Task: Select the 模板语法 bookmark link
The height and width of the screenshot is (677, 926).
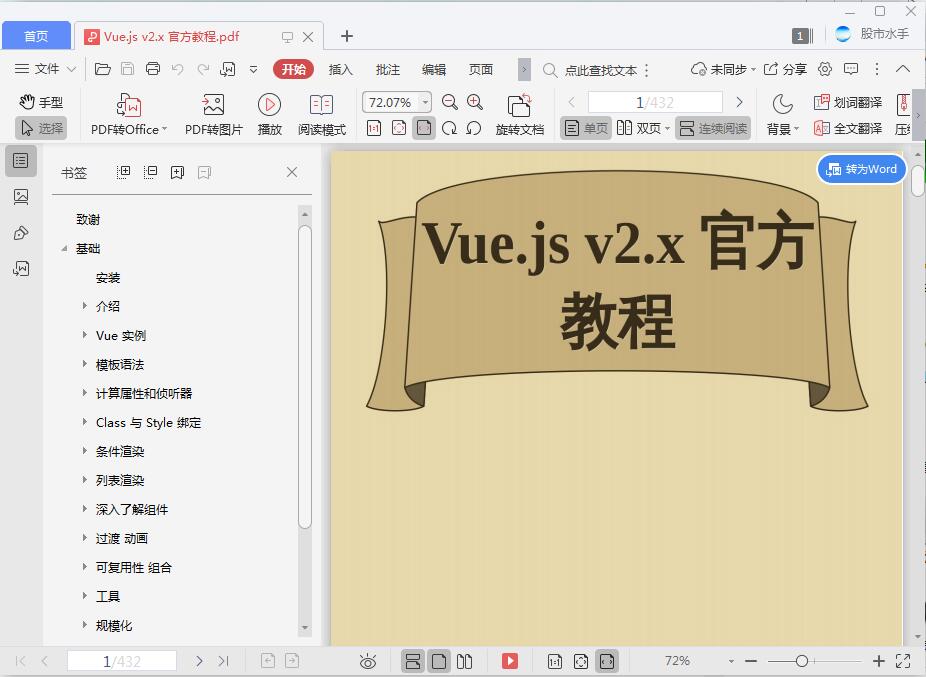Action: [x=120, y=364]
